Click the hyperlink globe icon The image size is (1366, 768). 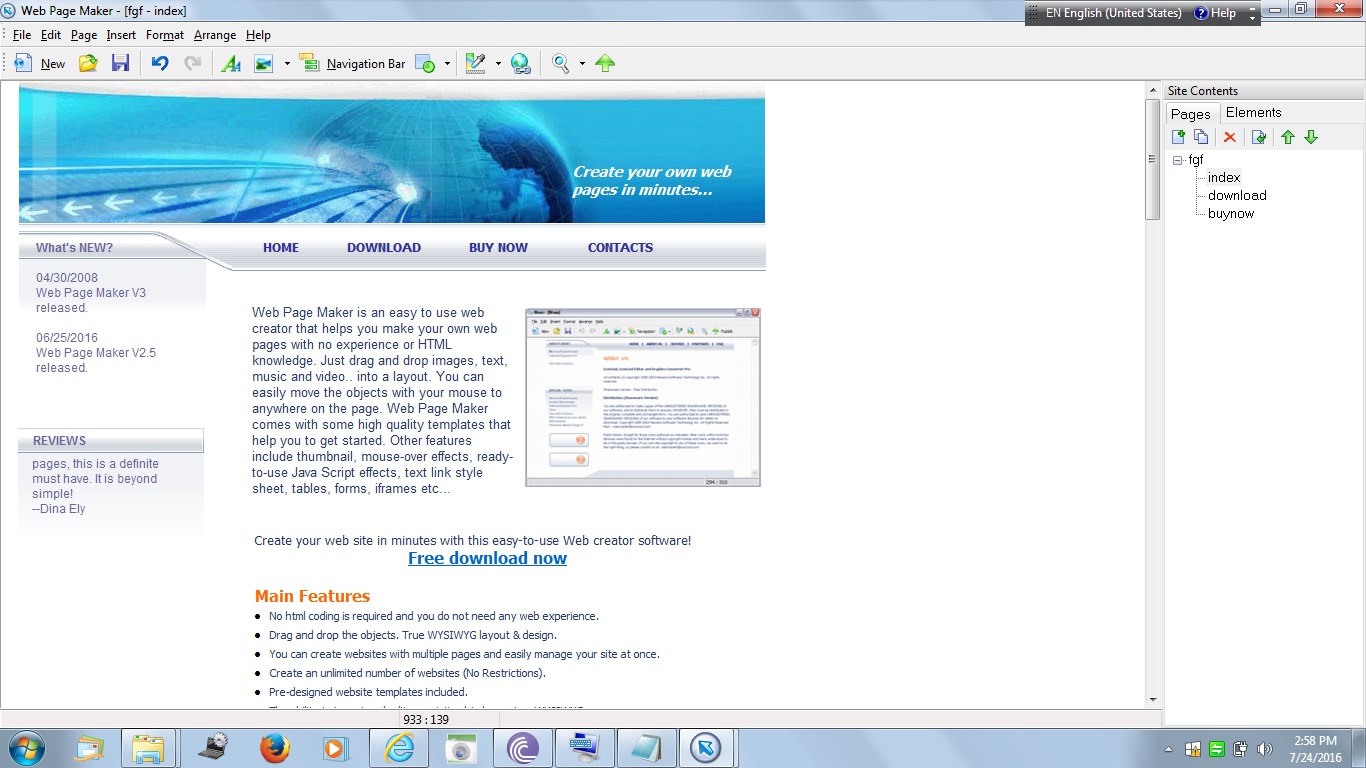(x=520, y=63)
